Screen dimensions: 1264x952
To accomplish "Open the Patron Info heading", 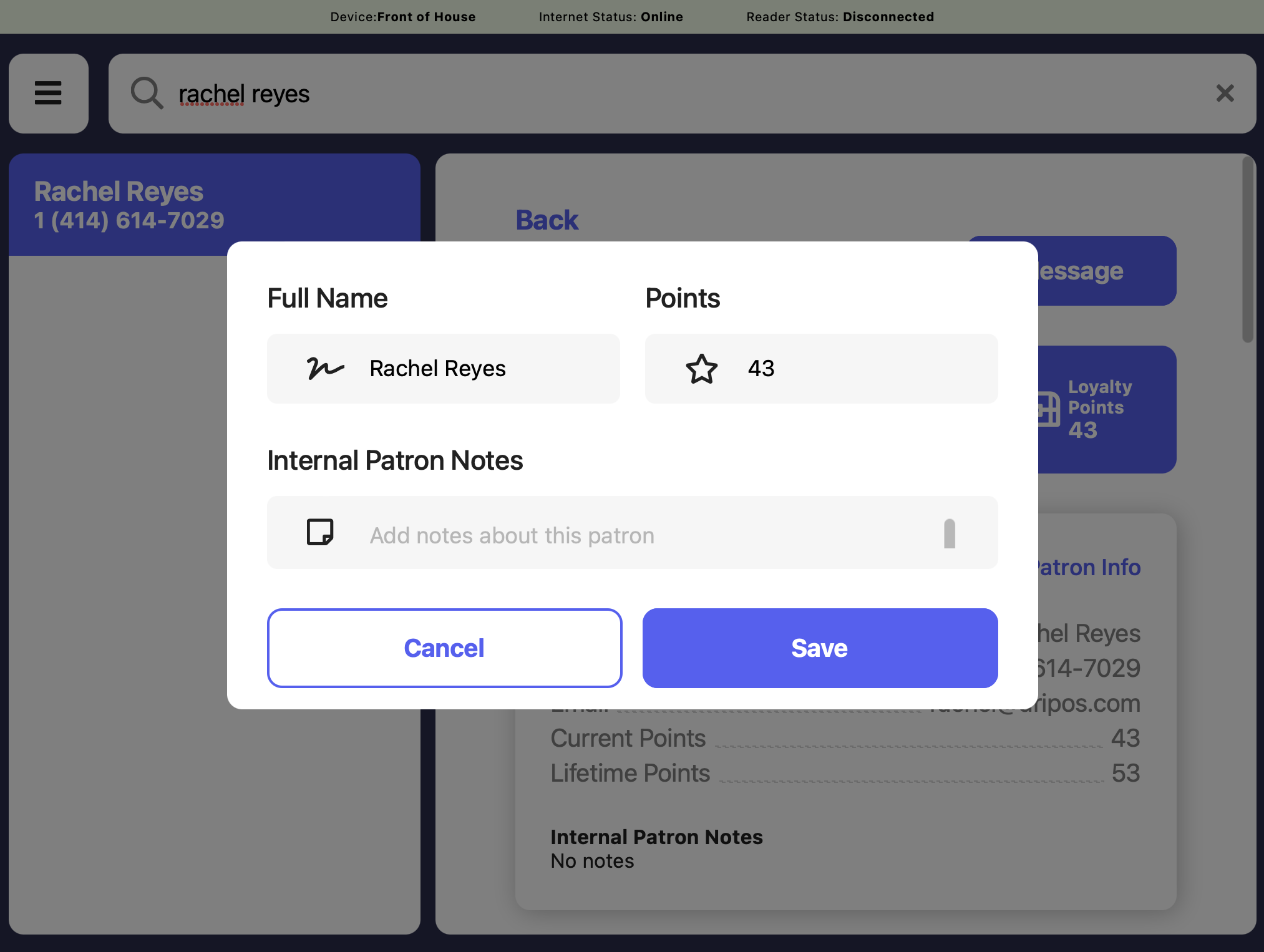I will pyautogui.click(x=1089, y=567).
